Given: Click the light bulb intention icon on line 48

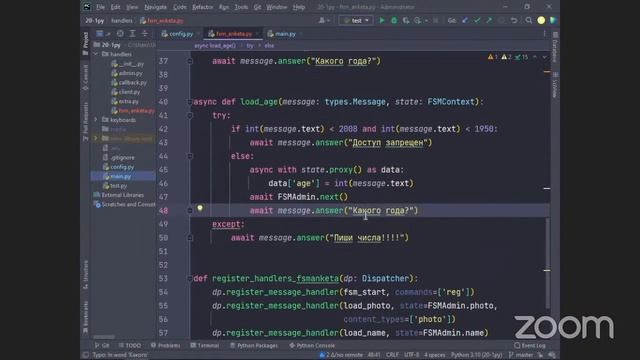Looking at the screenshot, I should tap(200, 208).
